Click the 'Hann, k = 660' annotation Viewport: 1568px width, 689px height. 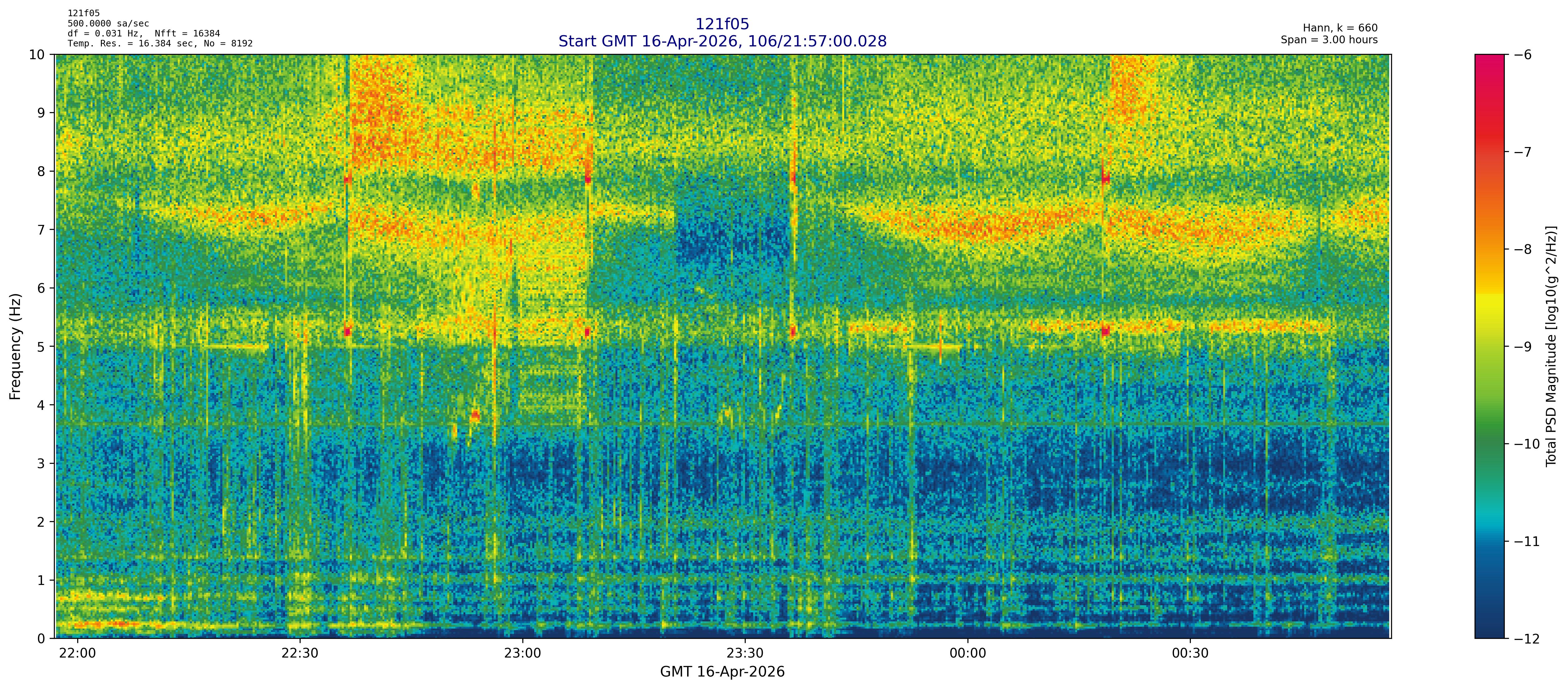click(1340, 28)
